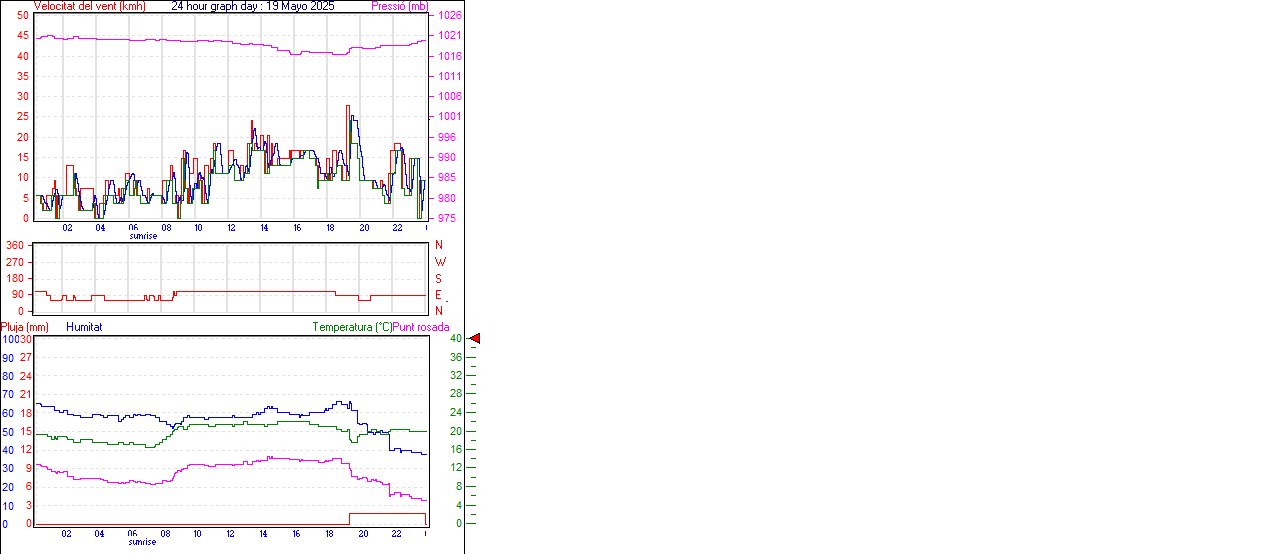Viewport: 1280px width, 554px height.
Task: Click the 1026 pressure axis value
Action: pyautogui.click(x=448, y=16)
